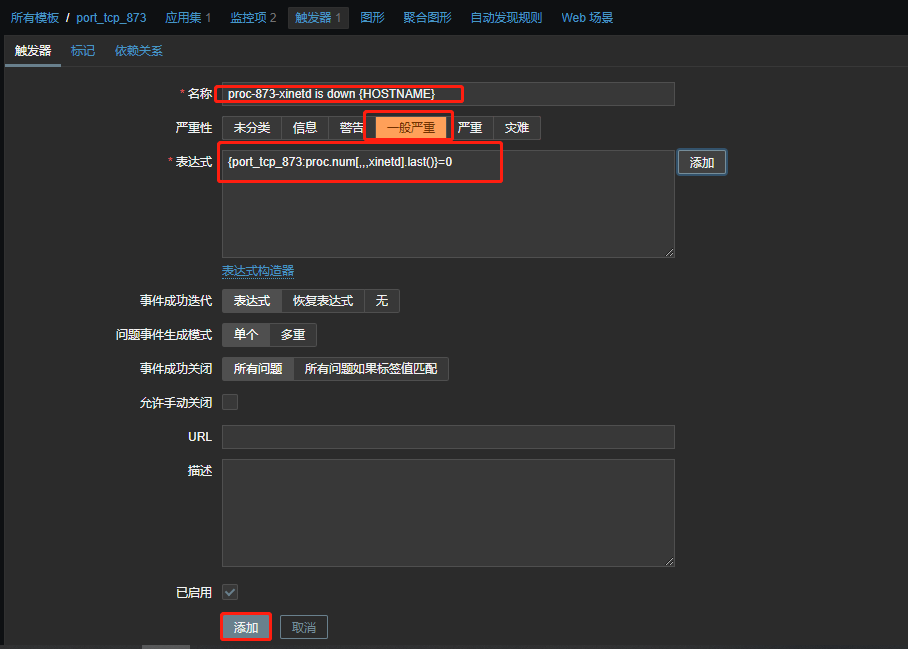Go to 应用集 1 section

pos(188,18)
